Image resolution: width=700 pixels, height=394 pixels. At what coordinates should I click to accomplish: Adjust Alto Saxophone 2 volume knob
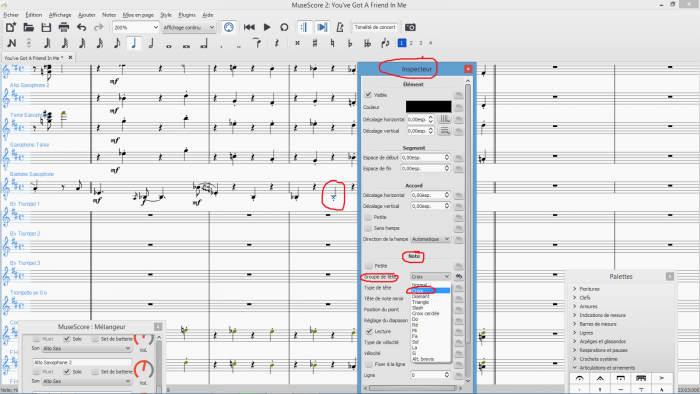coord(143,369)
